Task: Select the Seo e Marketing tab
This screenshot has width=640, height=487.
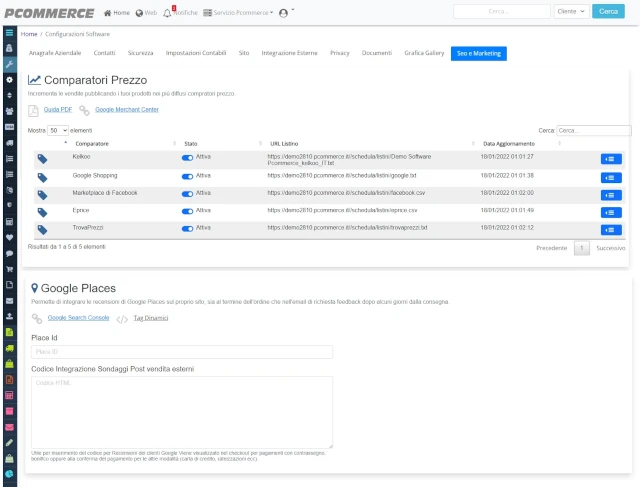Action: click(479, 53)
